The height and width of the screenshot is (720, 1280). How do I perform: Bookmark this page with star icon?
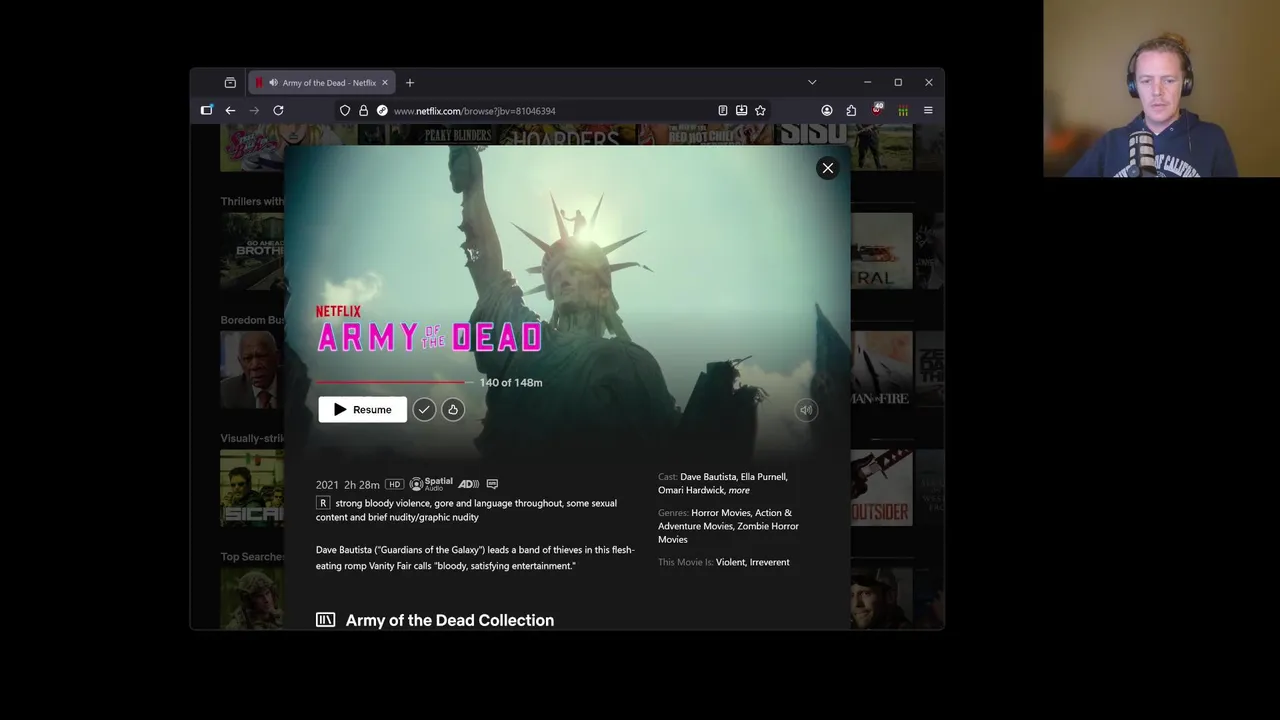click(x=760, y=110)
